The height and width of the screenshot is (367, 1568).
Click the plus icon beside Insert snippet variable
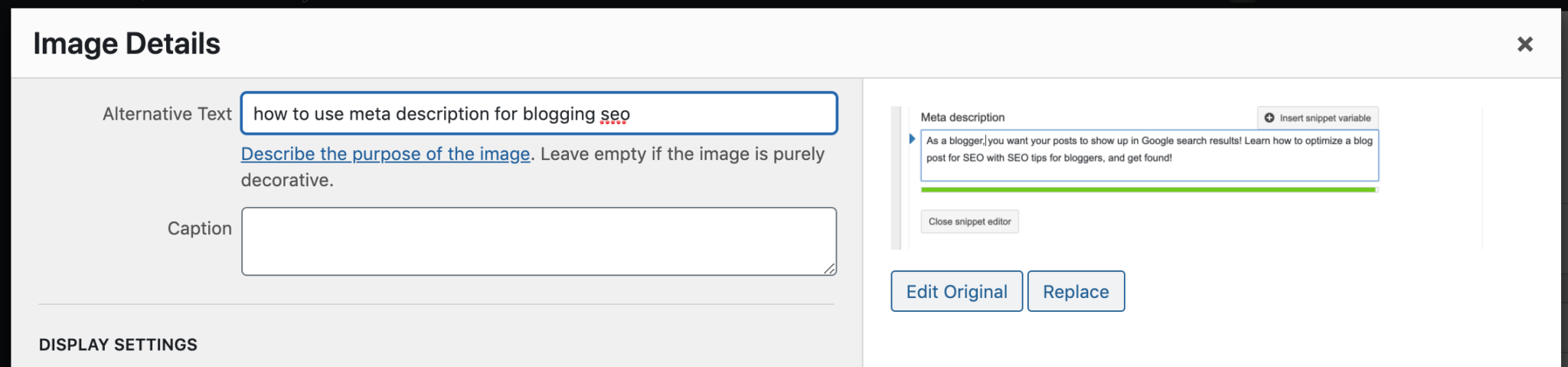(x=1269, y=118)
